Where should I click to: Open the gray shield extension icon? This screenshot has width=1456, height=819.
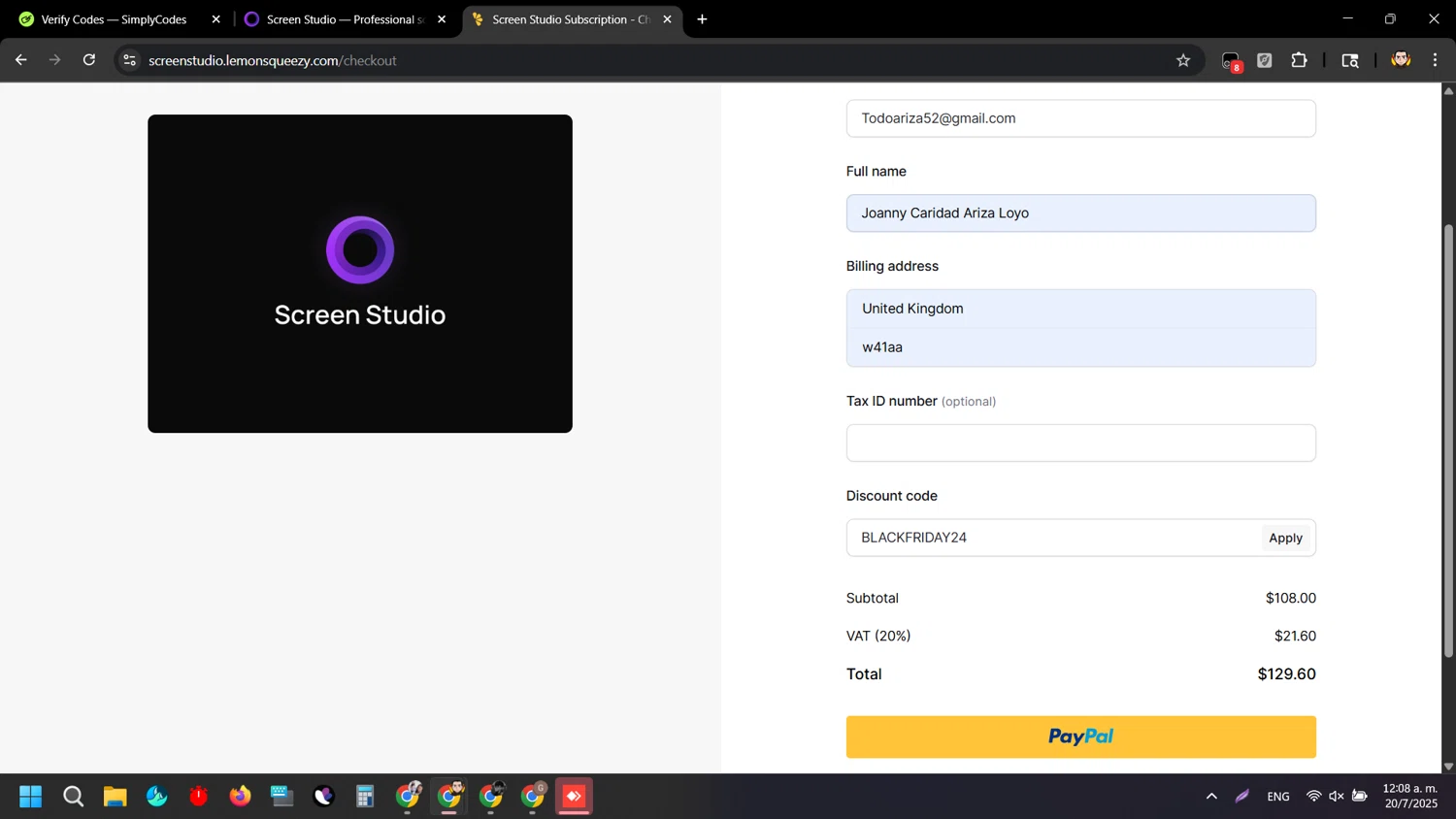tap(1265, 60)
